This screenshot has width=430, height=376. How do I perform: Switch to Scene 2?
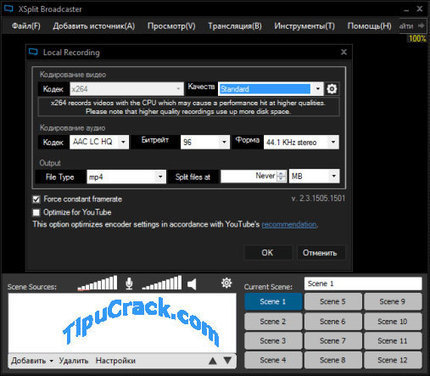tap(273, 322)
